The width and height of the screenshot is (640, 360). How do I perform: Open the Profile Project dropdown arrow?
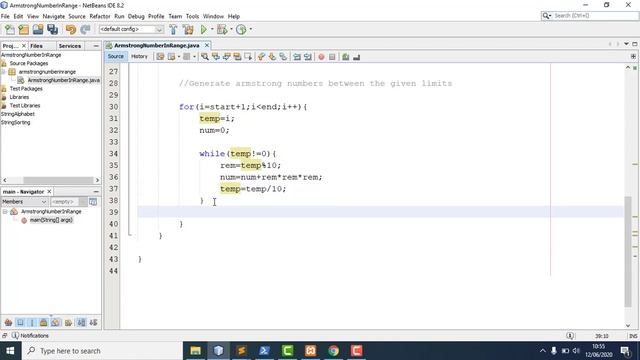click(251, 29)
